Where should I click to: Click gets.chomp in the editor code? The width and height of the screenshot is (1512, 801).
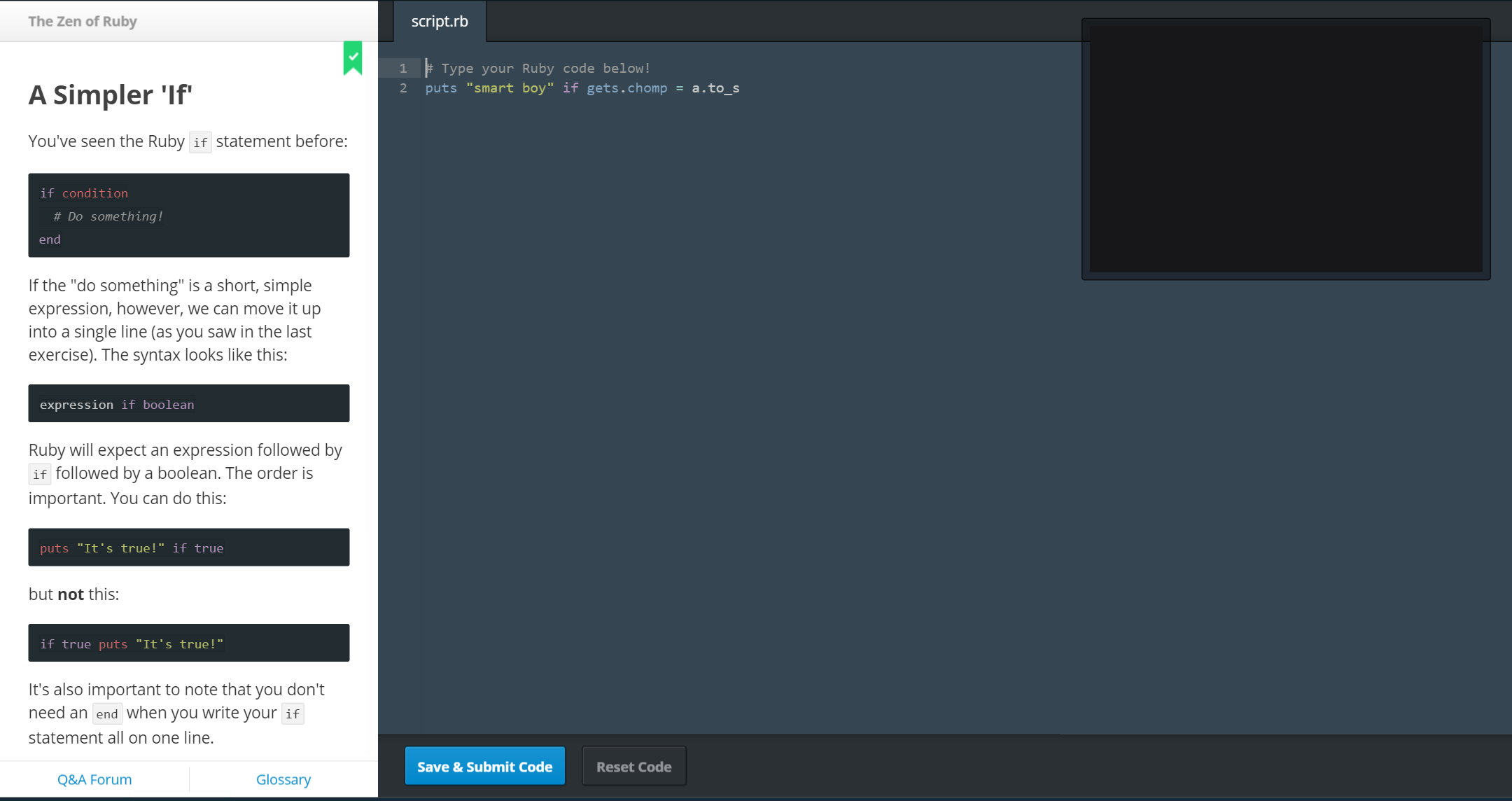coord(626,88)
